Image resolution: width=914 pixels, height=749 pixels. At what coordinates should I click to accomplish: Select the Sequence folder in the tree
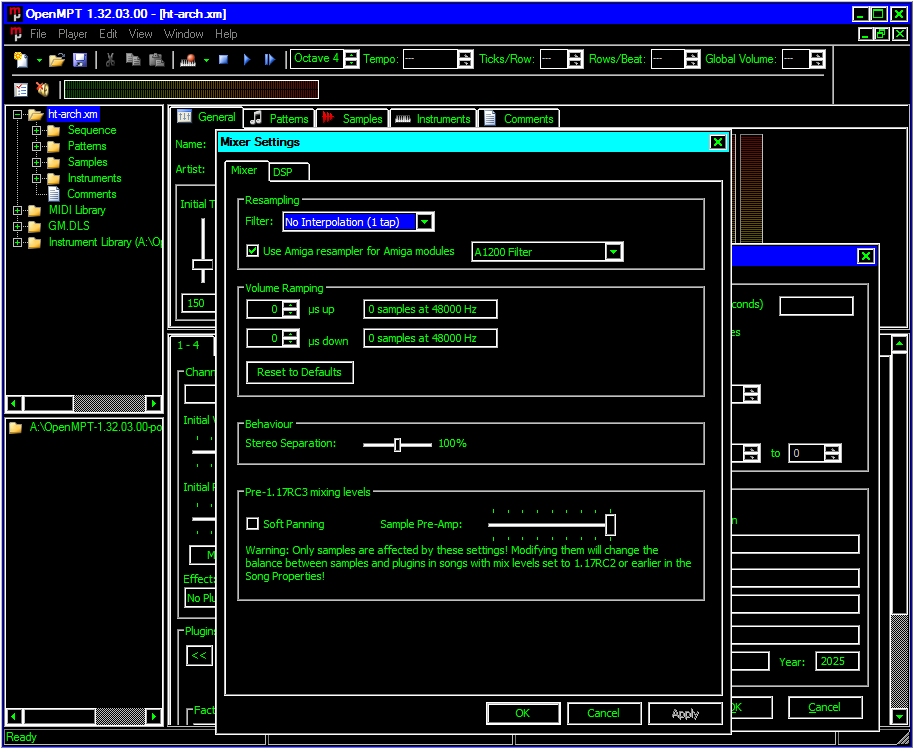[x=92, y=130]
